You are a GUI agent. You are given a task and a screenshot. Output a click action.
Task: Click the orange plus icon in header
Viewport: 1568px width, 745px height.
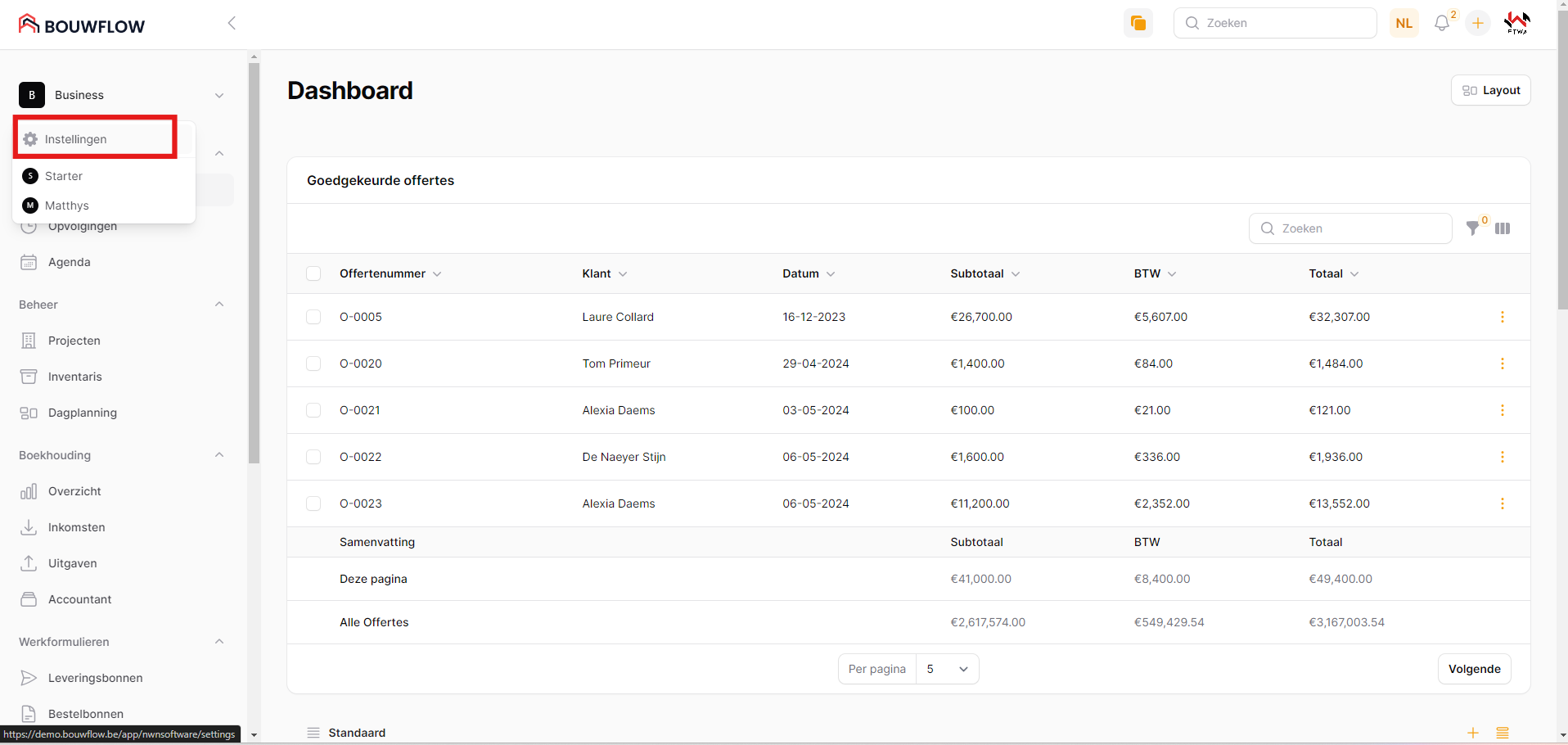(1477, 24)
